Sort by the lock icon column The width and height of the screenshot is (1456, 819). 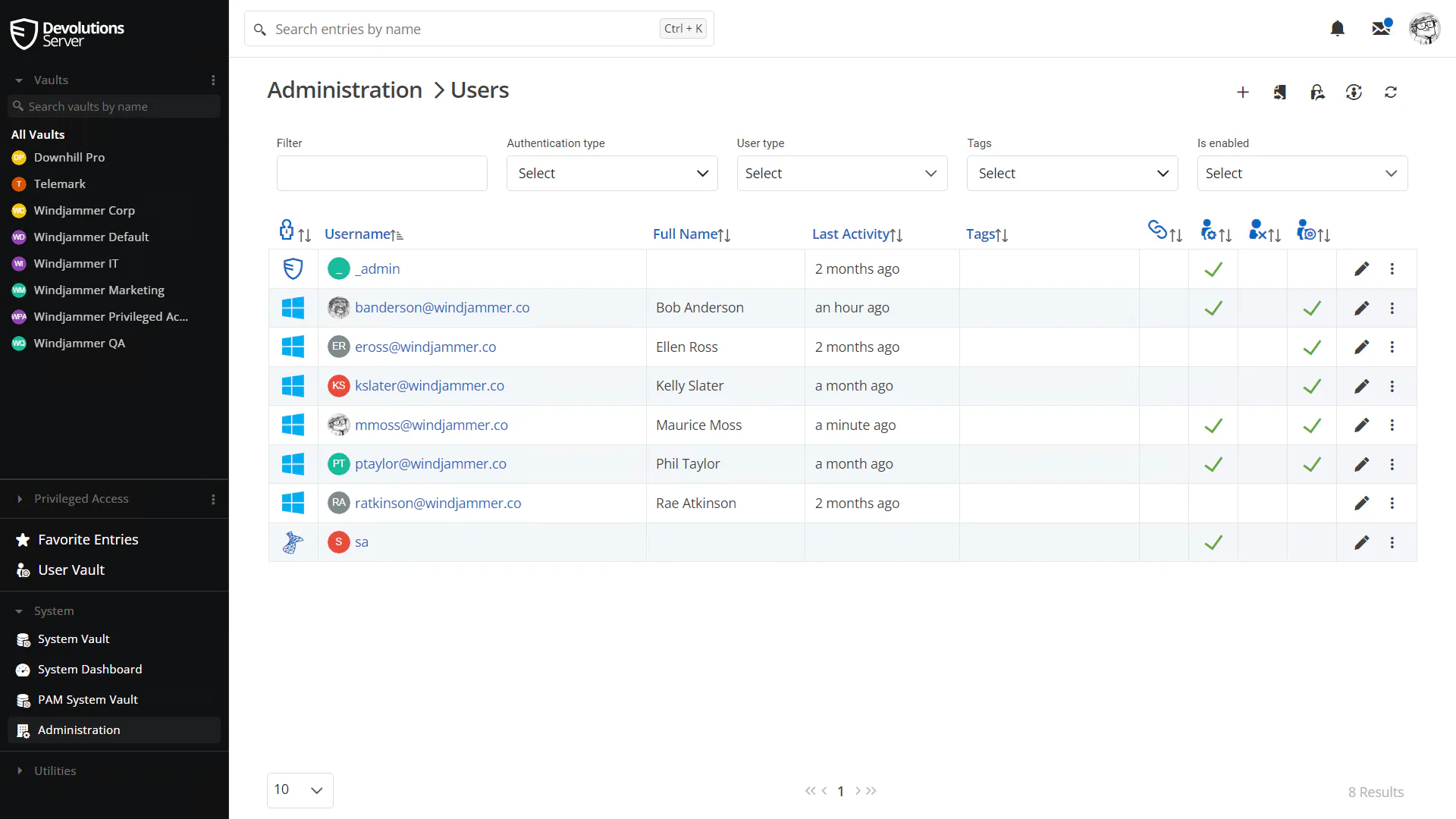295,231
